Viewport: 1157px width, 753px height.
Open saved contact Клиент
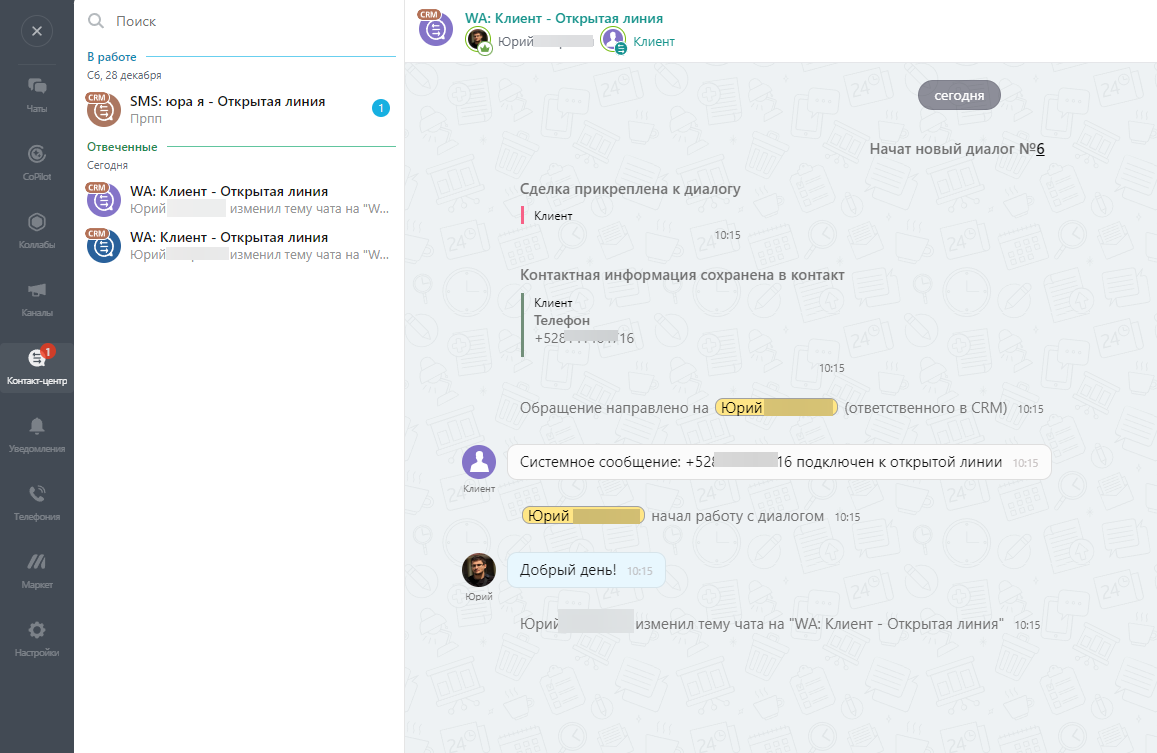coord(553,303)
